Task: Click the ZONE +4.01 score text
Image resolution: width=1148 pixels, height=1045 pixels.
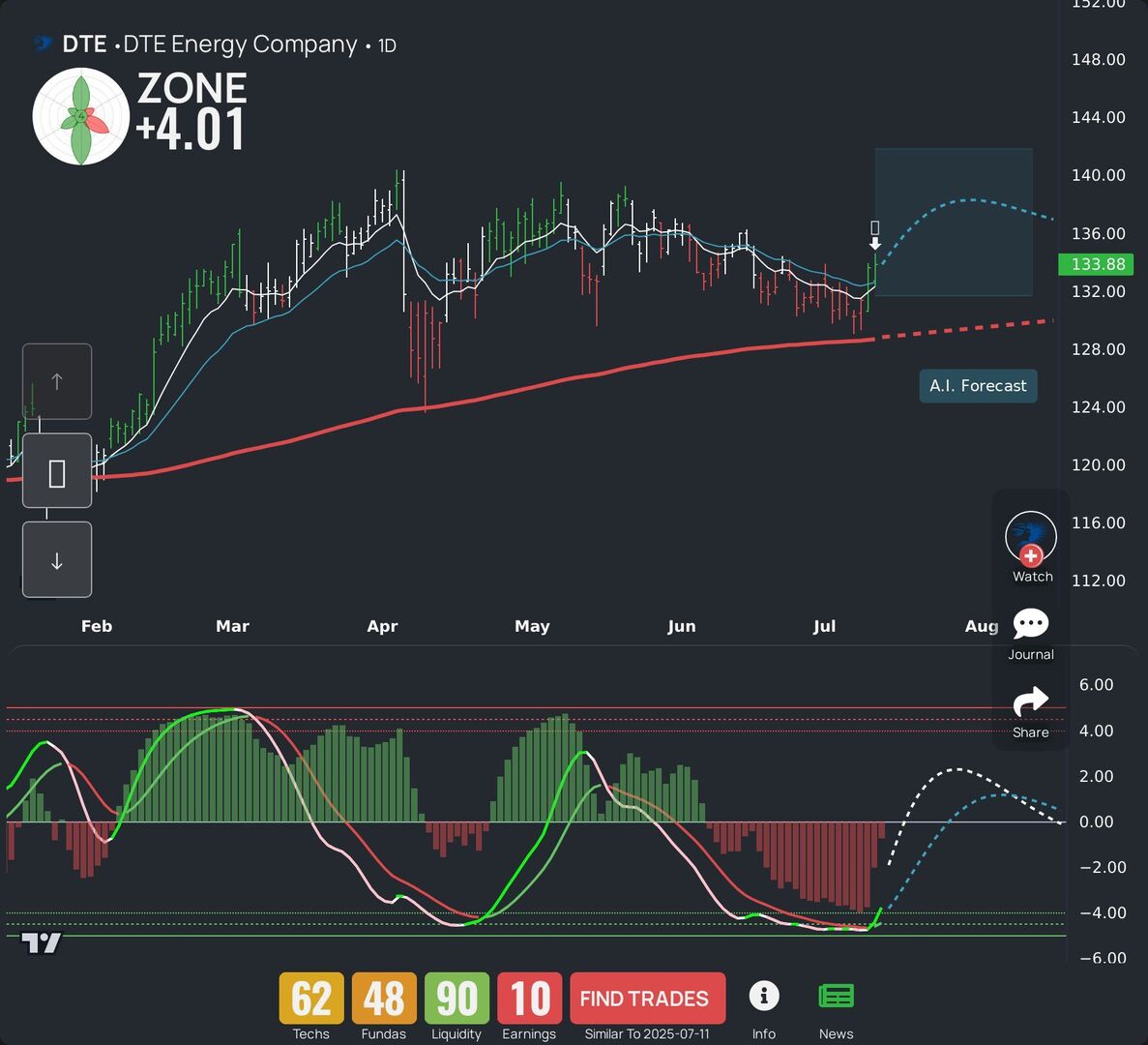Action: [x=191, y=111]
